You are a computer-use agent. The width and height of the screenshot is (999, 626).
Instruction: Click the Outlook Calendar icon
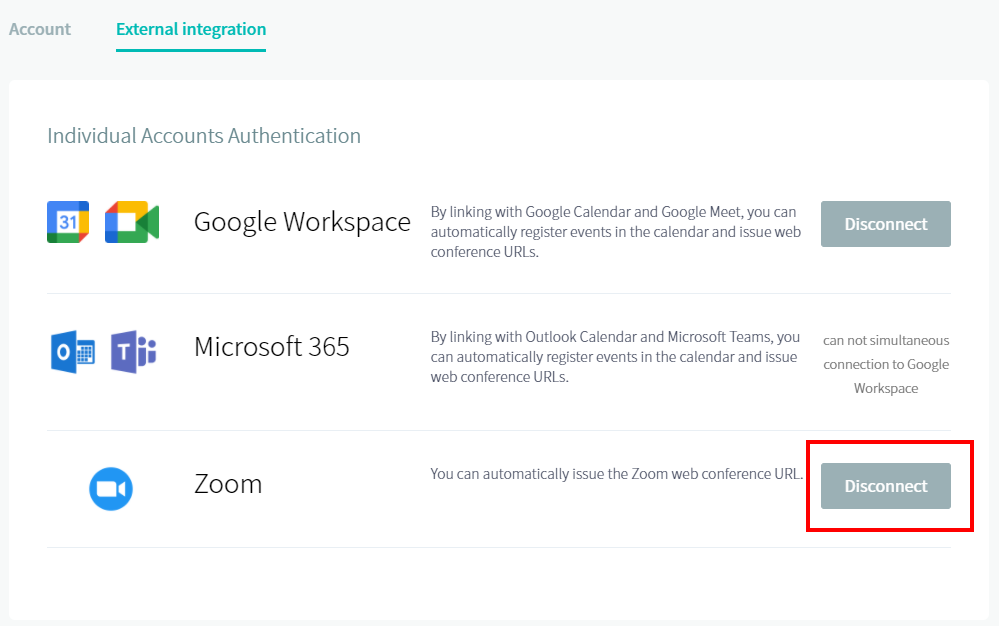point(72,352)
